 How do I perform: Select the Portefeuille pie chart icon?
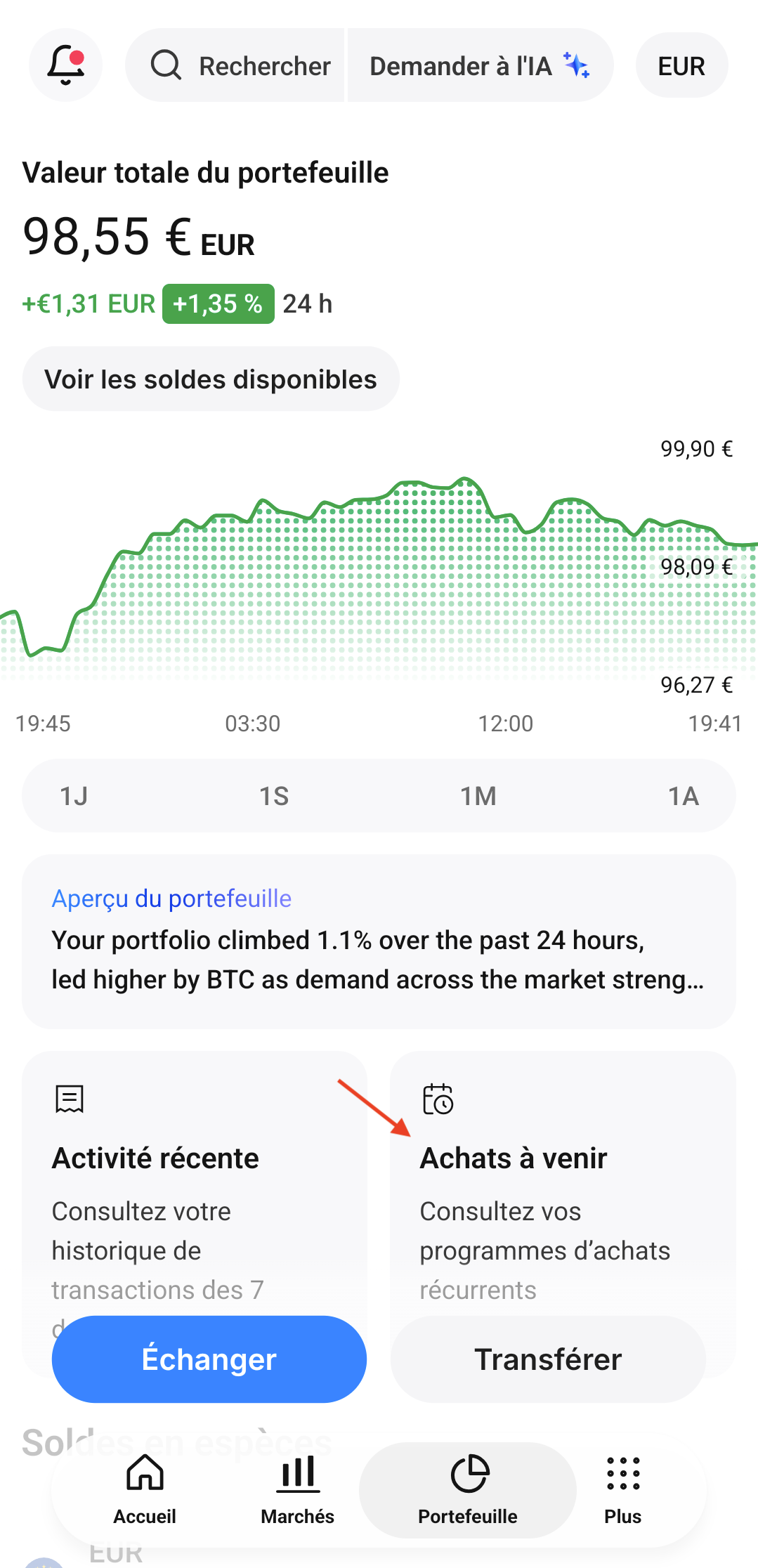pos(469,1472)
